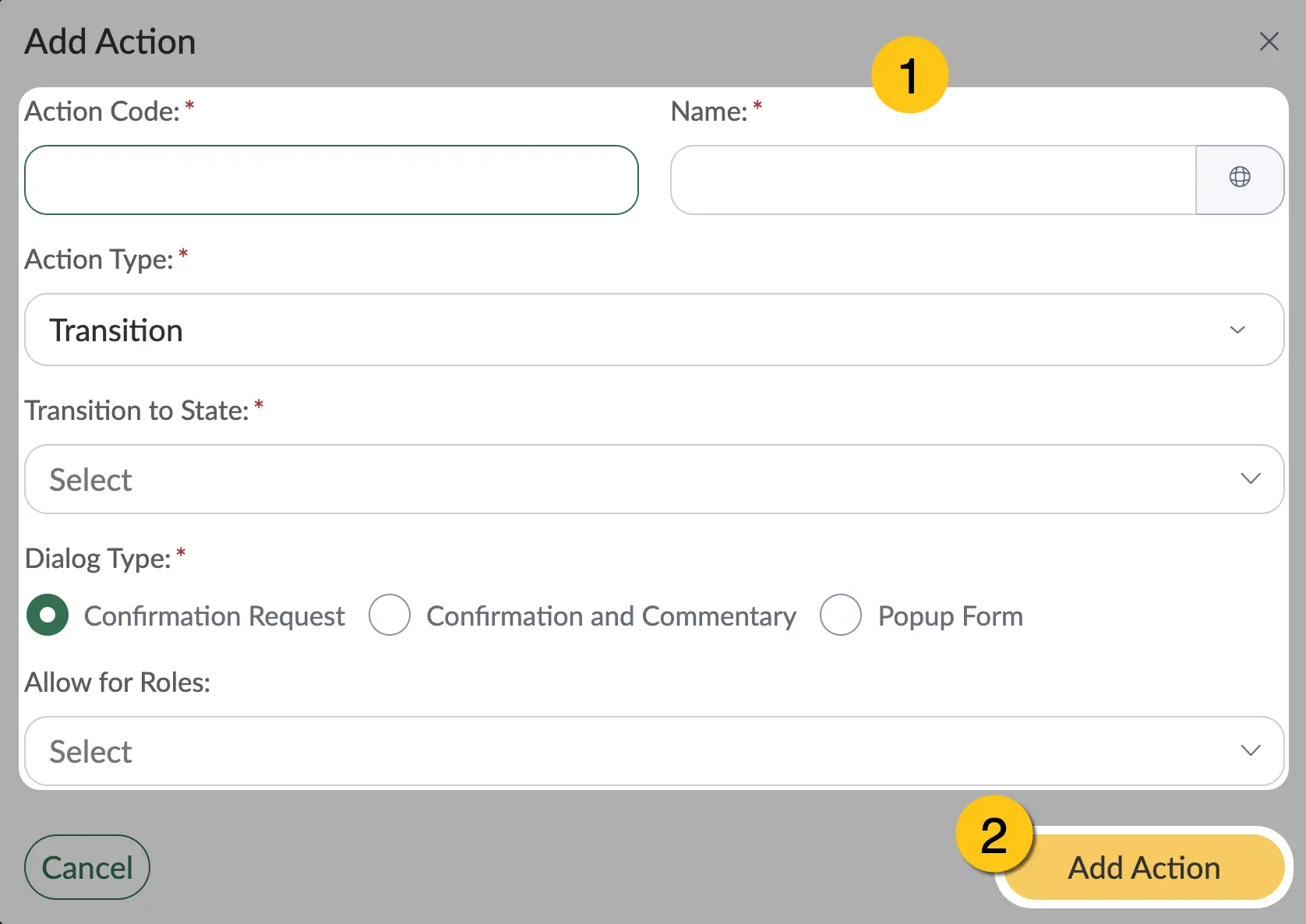Click the Cancel button
Image resolution: width=1306 pixels, height=924 pixels.
(x=87, y=867)
